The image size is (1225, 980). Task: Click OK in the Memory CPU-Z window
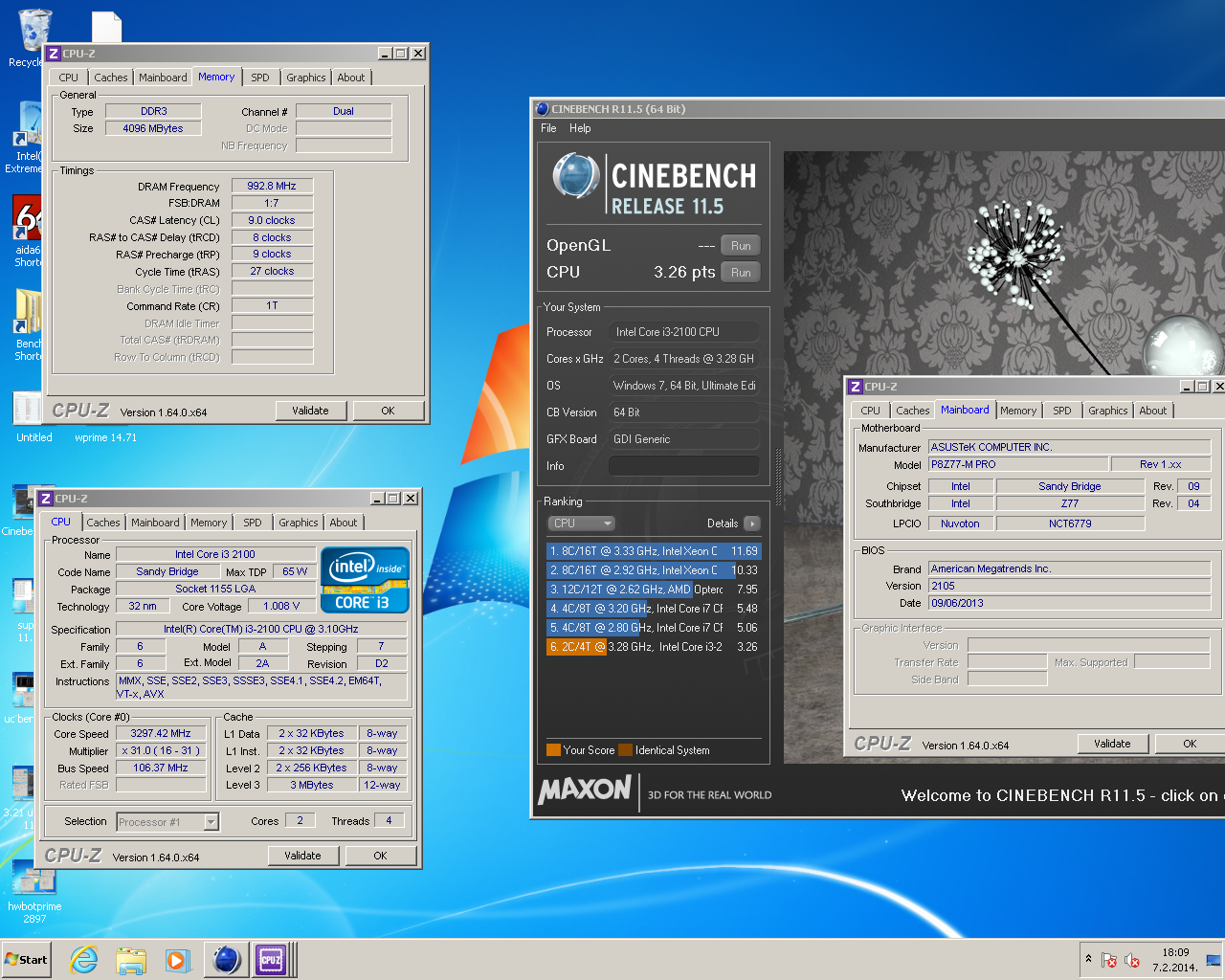(x=388, y=411)
